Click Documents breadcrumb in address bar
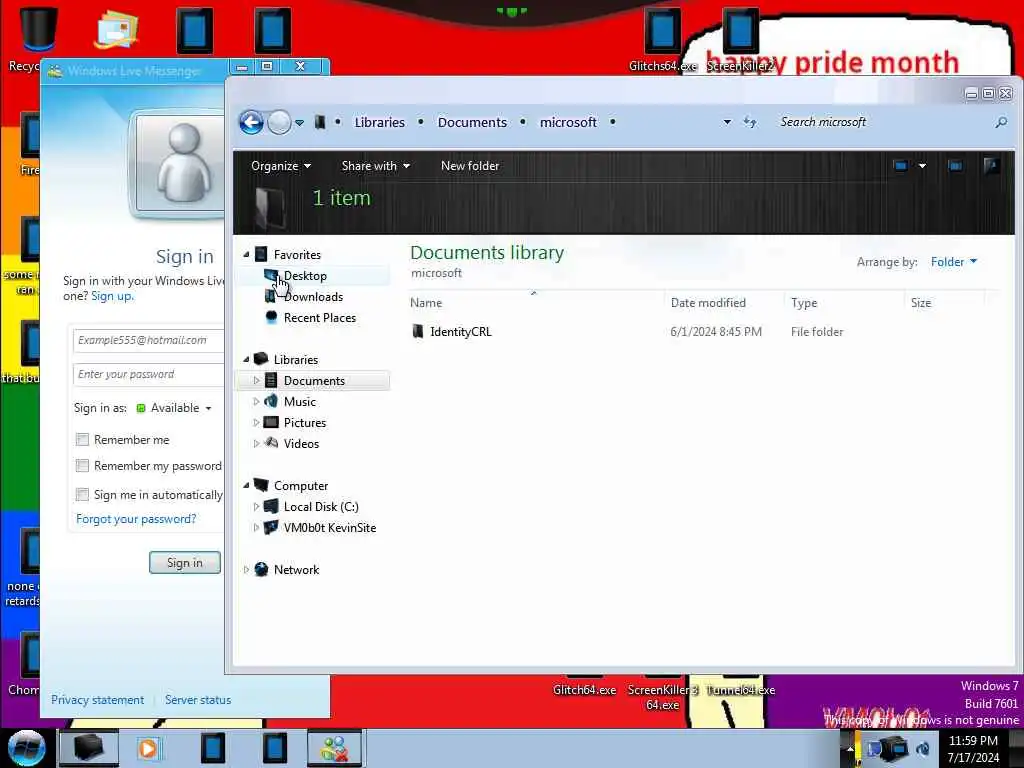The image size is (1024, 768). [472, 122]
